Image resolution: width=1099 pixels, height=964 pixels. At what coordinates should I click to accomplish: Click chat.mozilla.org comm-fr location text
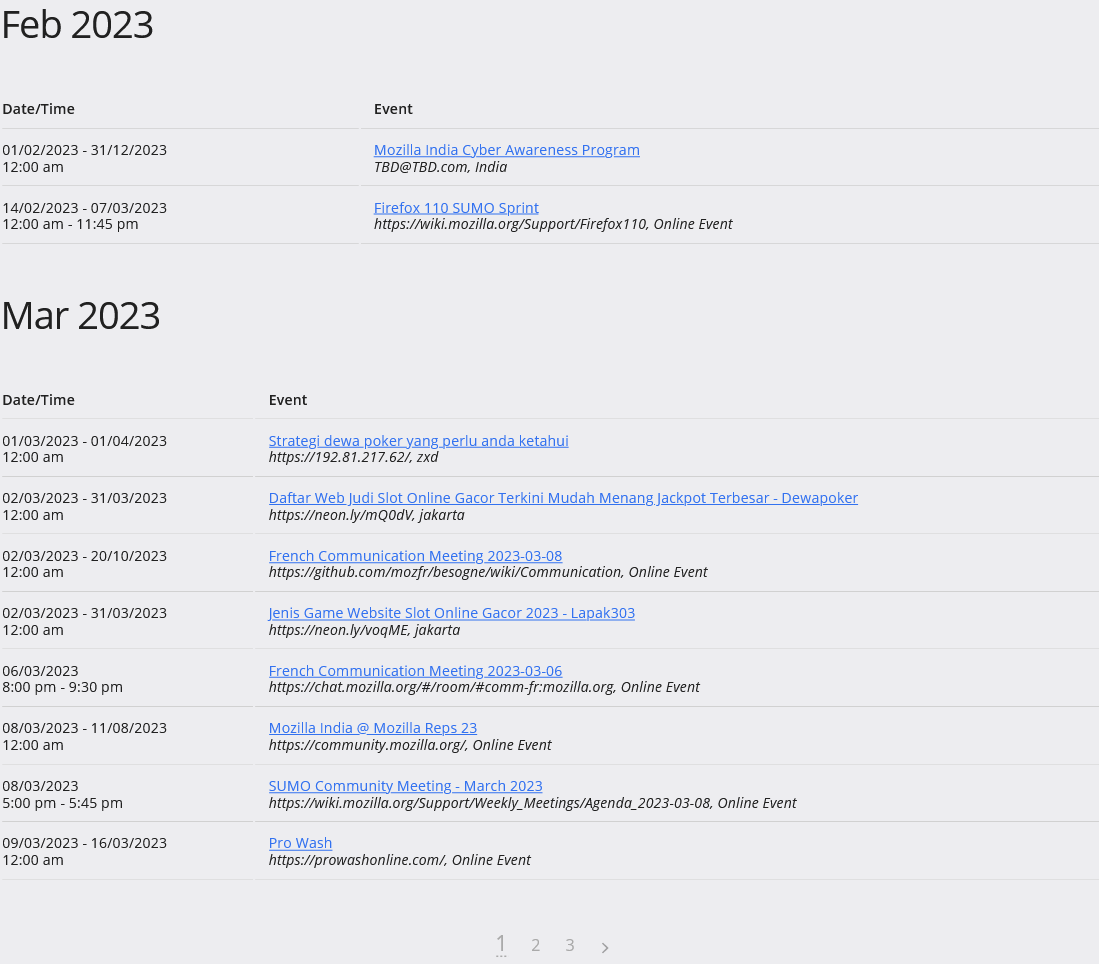point(484,687)
